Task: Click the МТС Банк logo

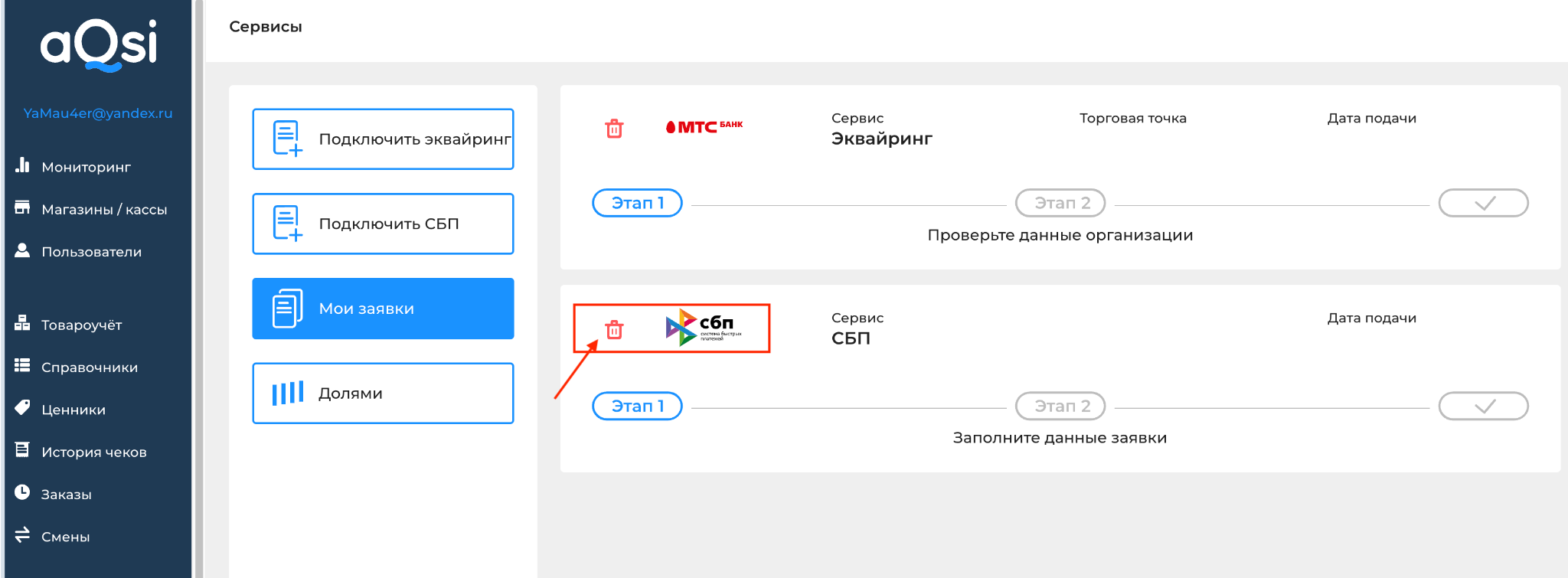Action: click(704, 126)
